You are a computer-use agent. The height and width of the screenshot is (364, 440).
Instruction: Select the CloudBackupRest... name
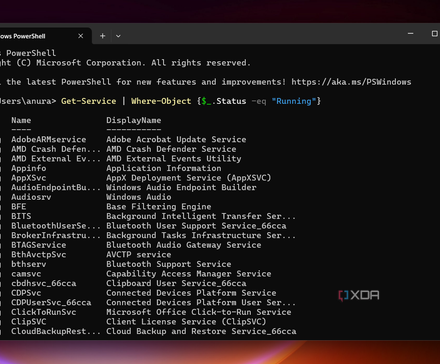point(56,331)
